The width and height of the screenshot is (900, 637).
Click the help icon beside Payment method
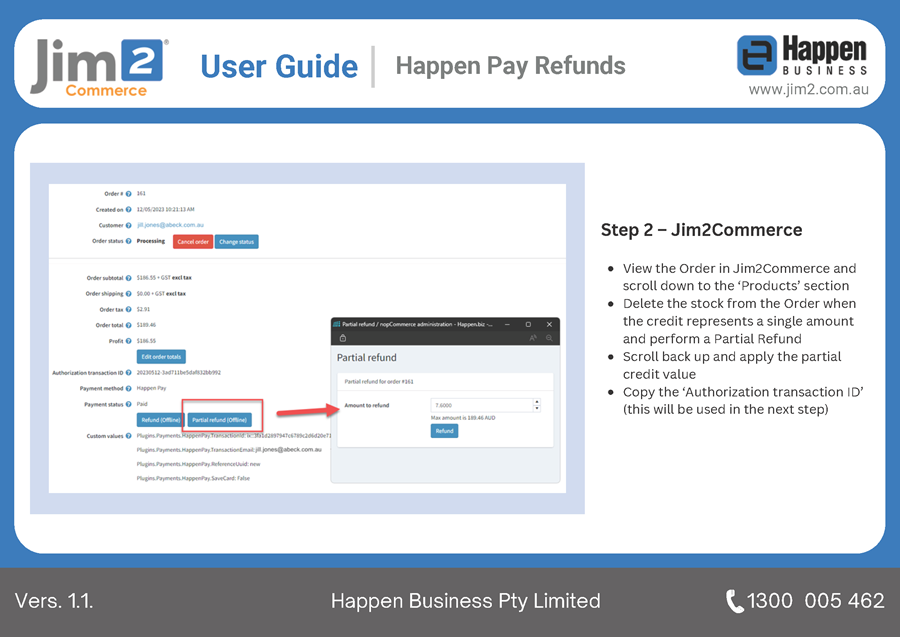(x=129, y=389)
